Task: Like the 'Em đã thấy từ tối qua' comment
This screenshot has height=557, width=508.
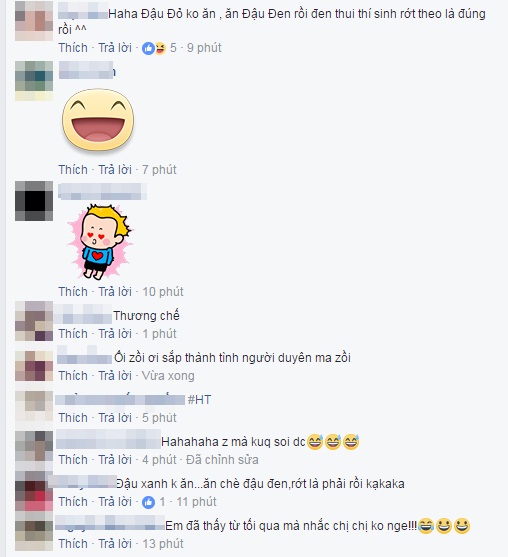Action: (73, 544)
